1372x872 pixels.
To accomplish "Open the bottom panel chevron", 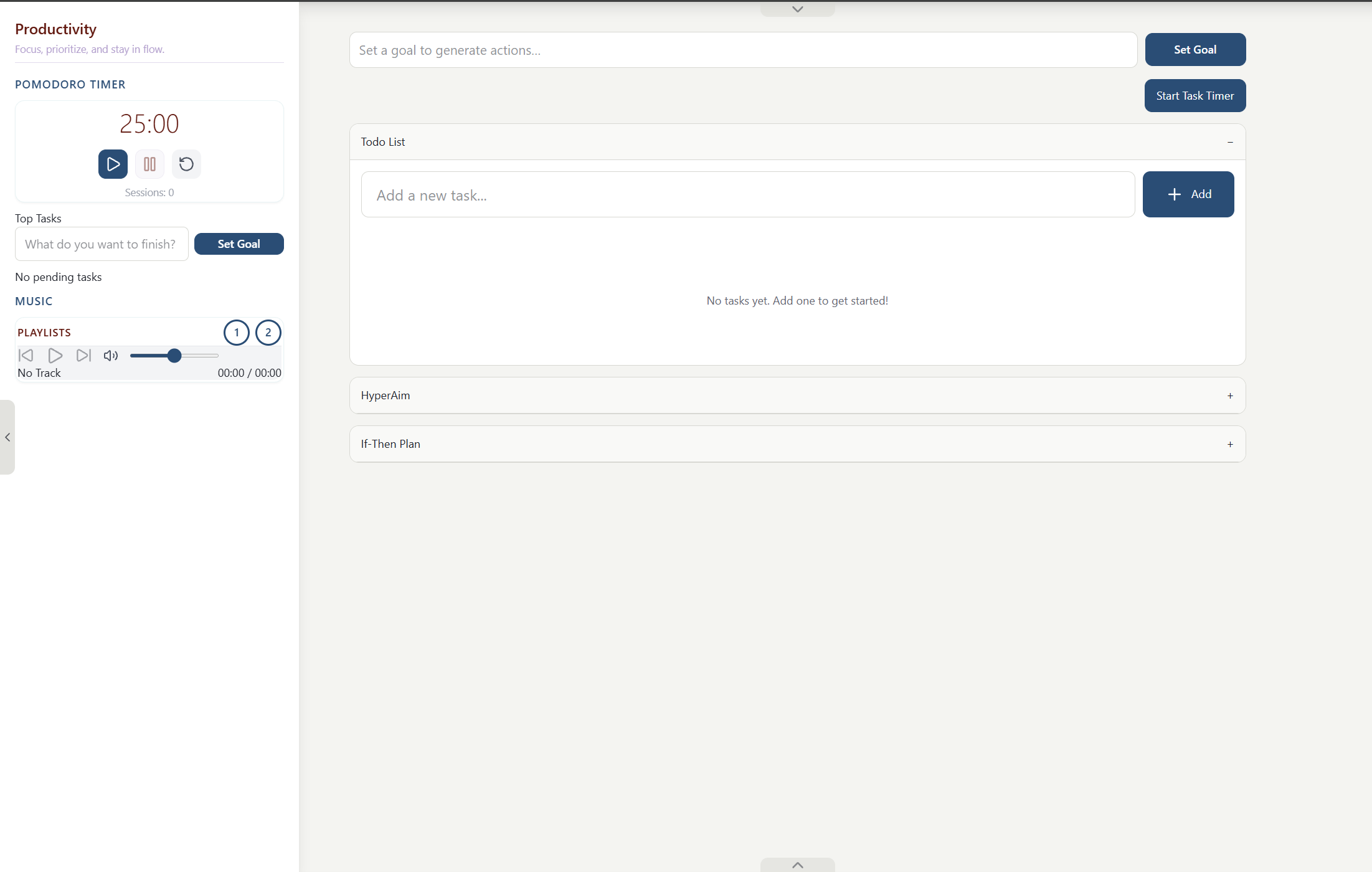I will coord(797,865).
